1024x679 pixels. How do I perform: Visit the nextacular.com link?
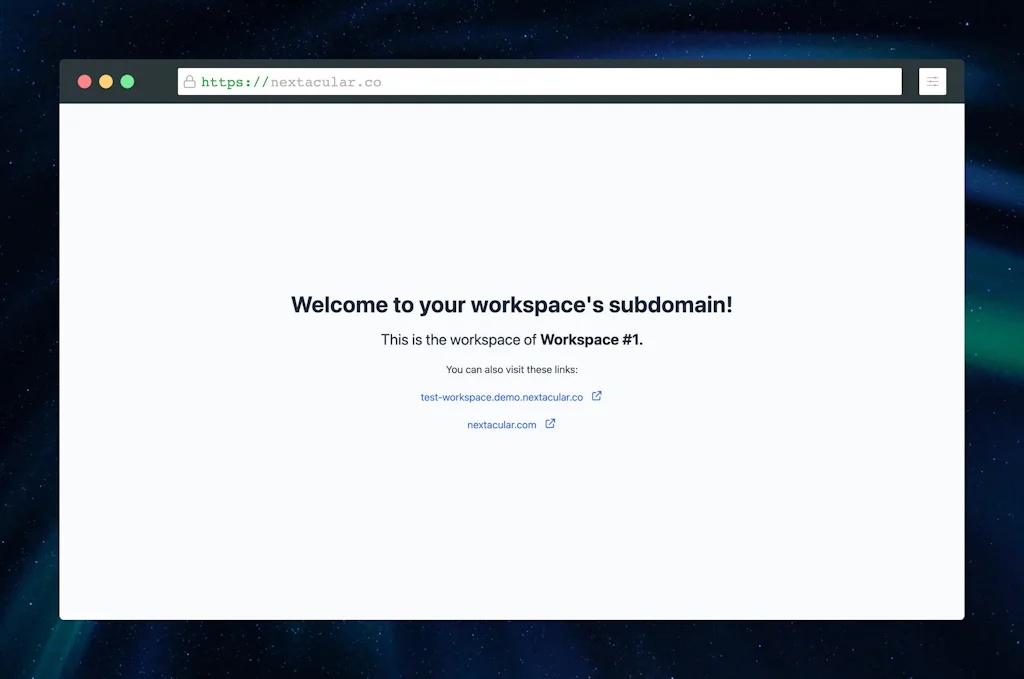pos(501,423)
